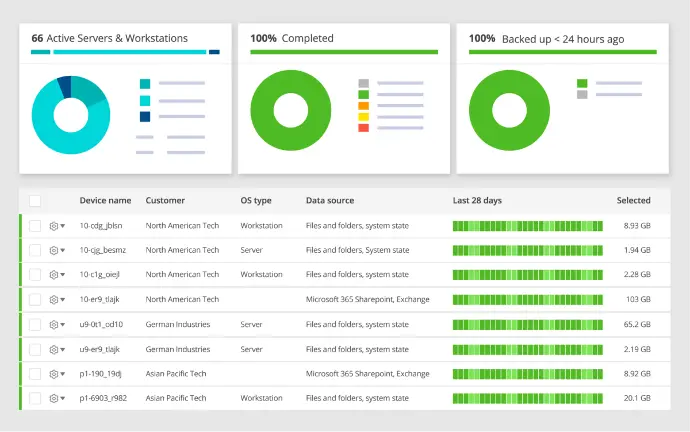The image size is (690, 432).
Task: Open settings gear for device 10-cdg_jblsn
Action: [x=54, y=226]
